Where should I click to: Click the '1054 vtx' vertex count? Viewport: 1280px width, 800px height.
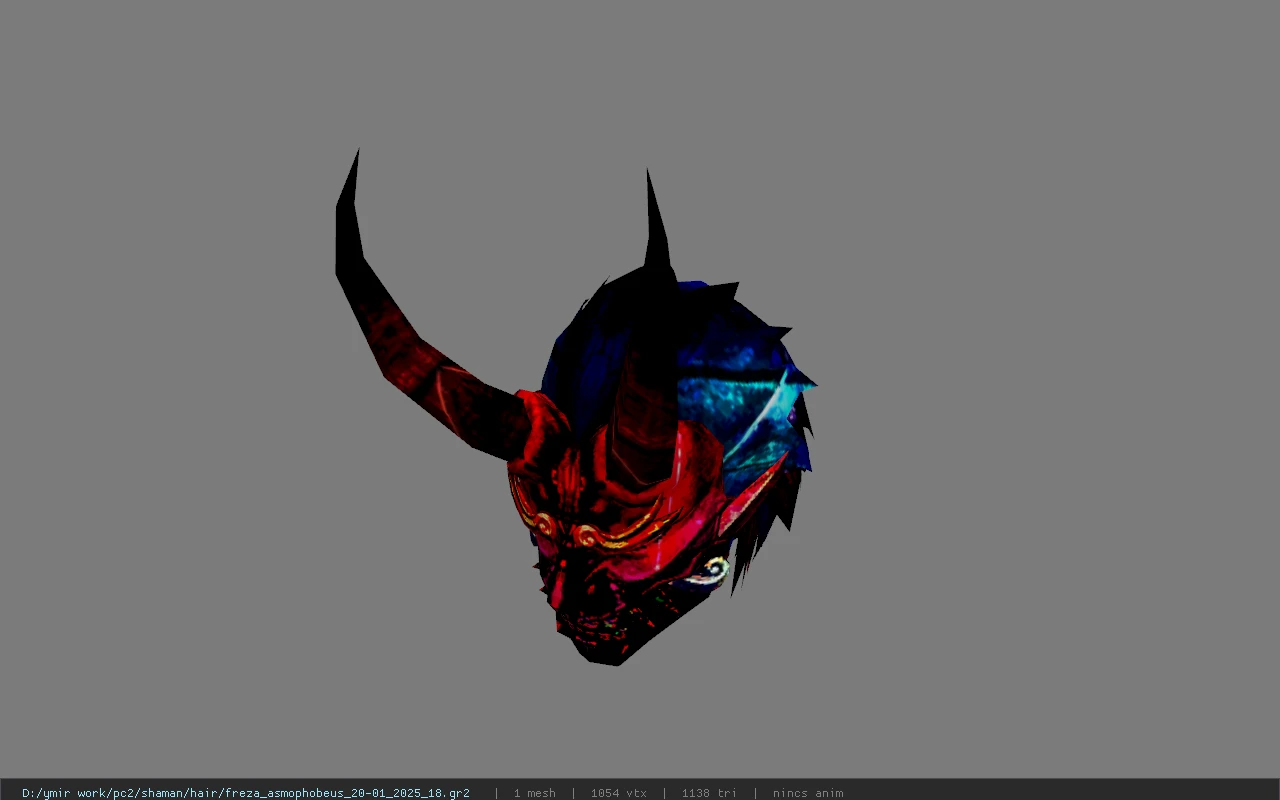(618, 793)
